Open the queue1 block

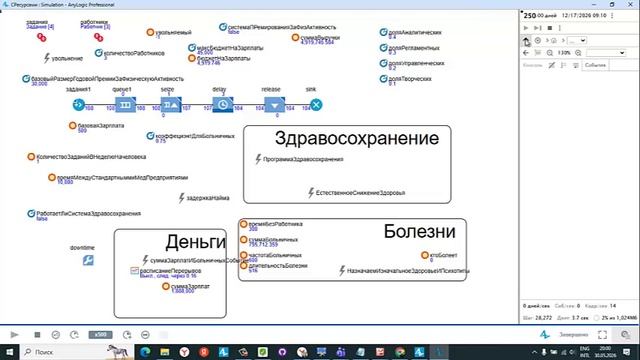[x=125, y=105]
